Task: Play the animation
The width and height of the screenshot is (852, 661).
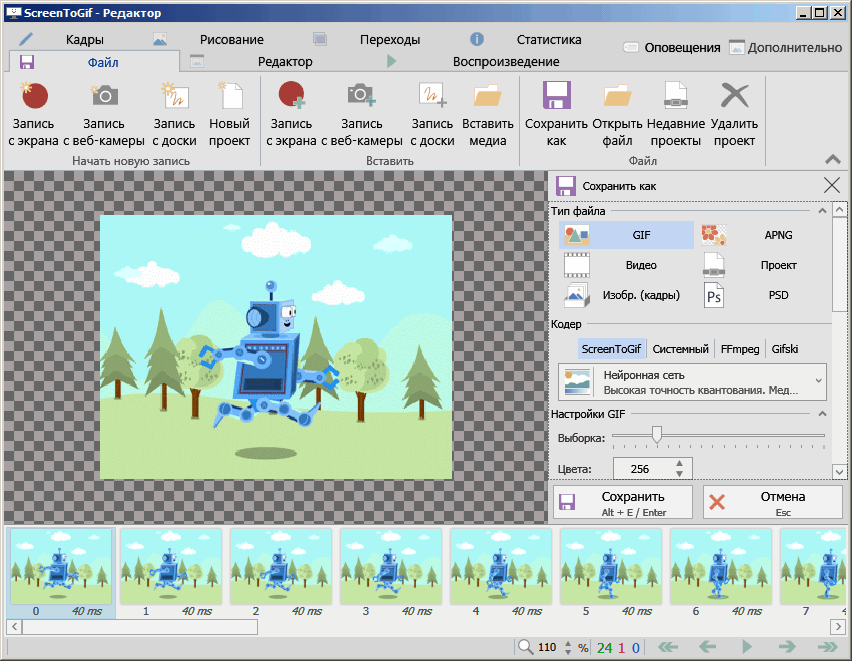Action: click(x=747, y=647)
